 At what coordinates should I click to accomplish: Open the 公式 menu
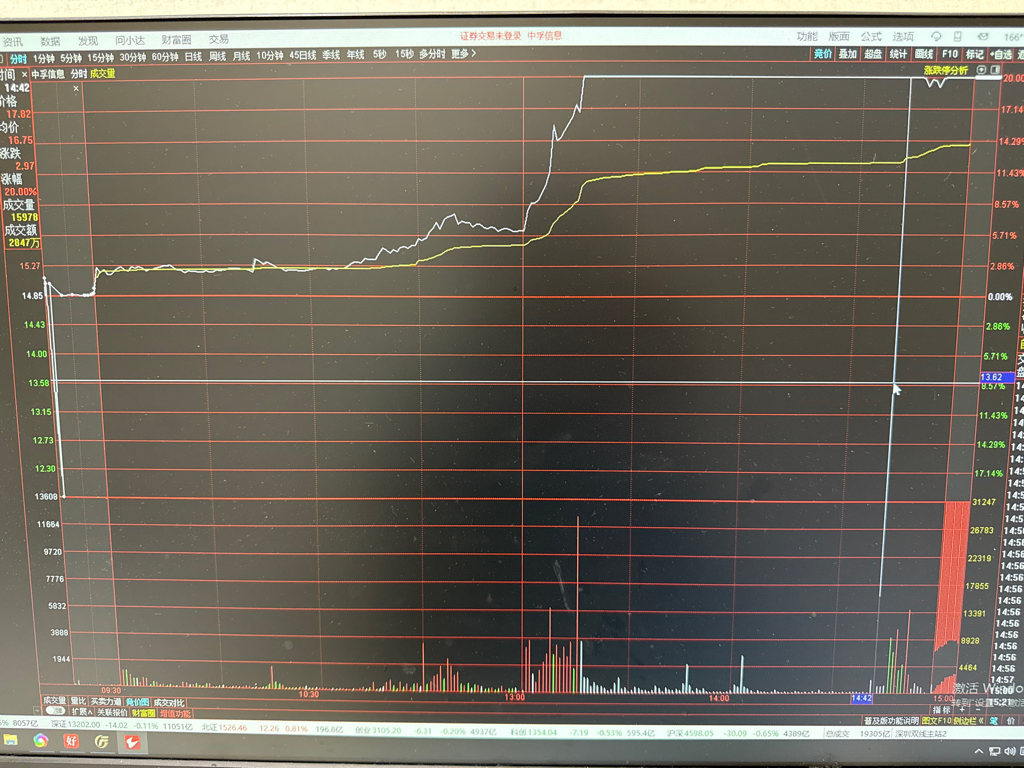coord(871,37)
